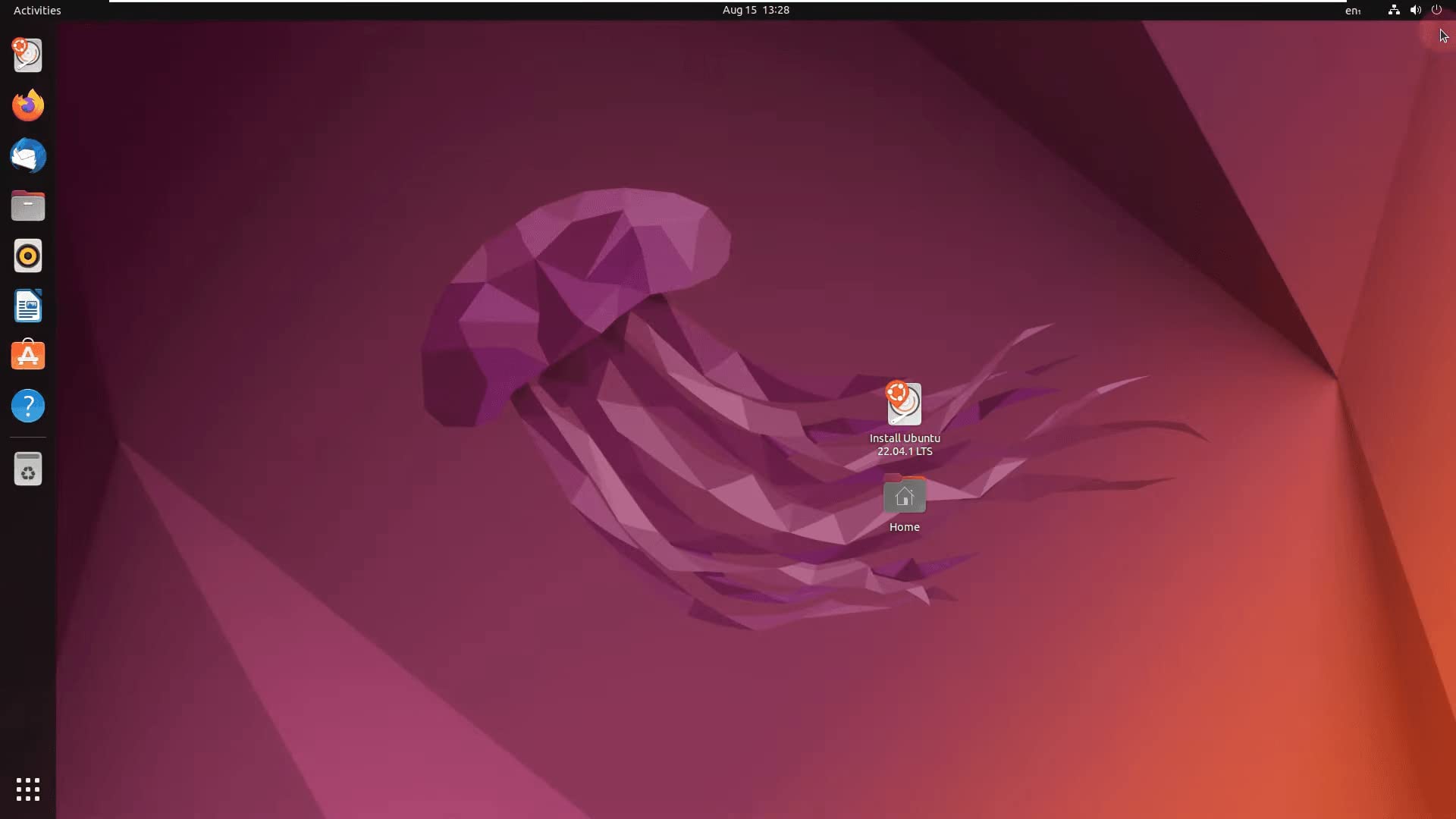Click the Home label text on desktop
The image size is (1456, 819).
(x=904, y=527)
